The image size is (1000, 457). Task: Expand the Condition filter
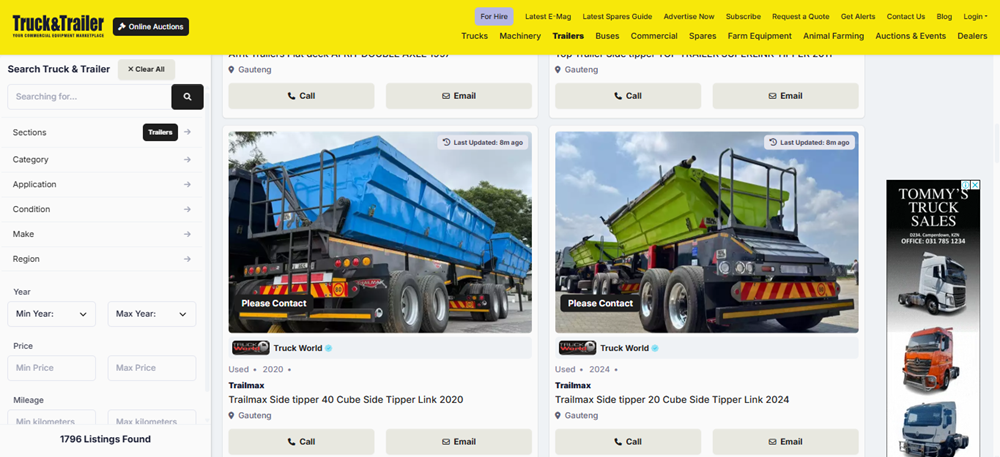(x=102, y=209)
